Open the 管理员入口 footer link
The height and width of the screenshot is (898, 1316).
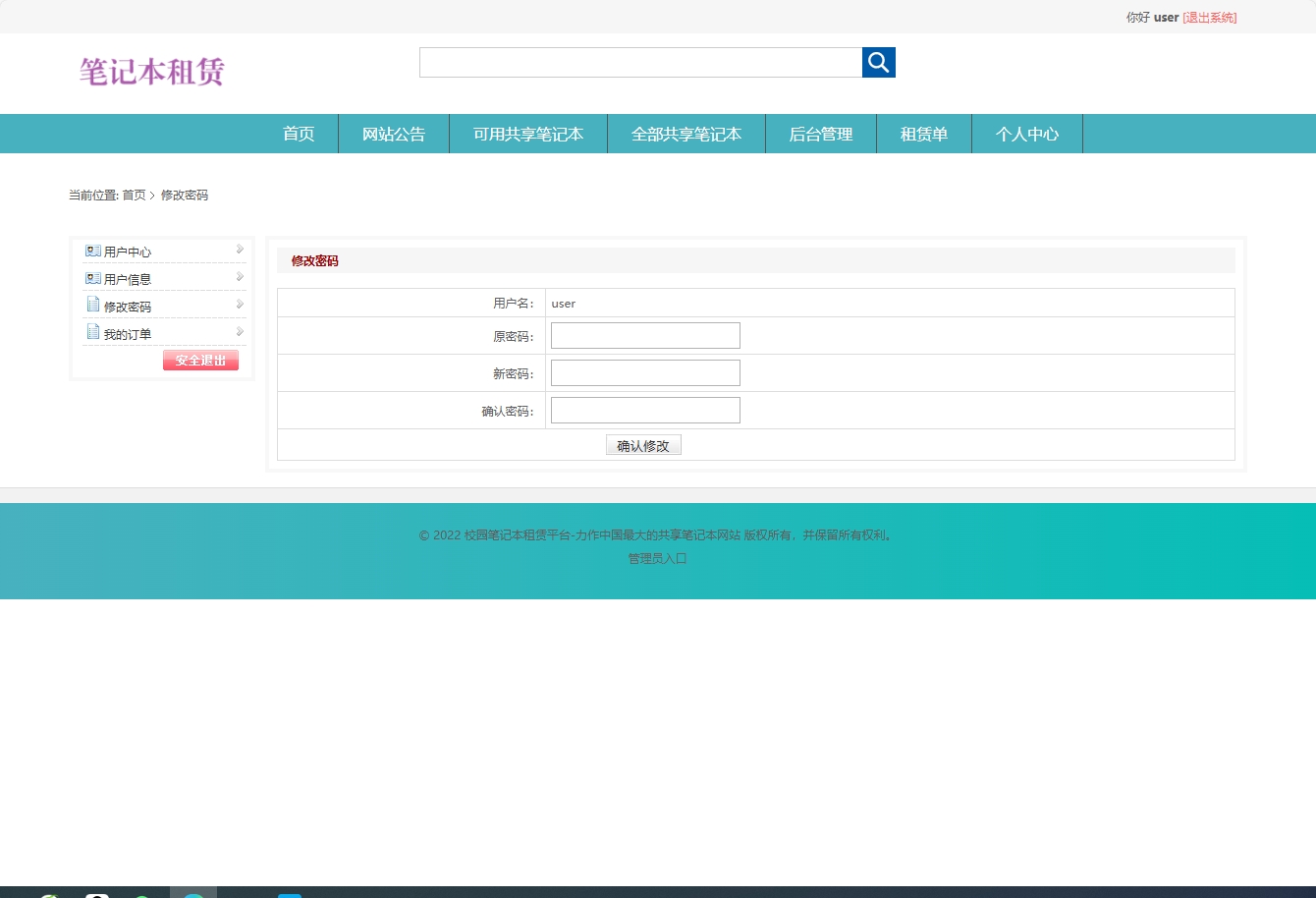656,558
